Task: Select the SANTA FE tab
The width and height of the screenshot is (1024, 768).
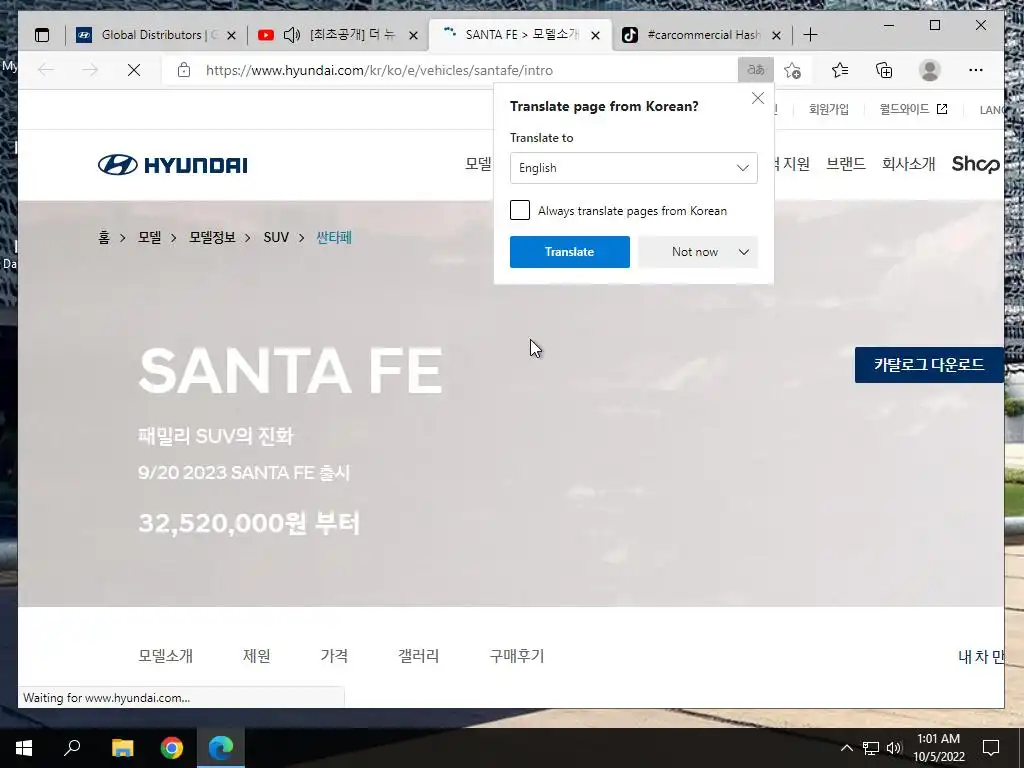Action: tap(520, 35)
